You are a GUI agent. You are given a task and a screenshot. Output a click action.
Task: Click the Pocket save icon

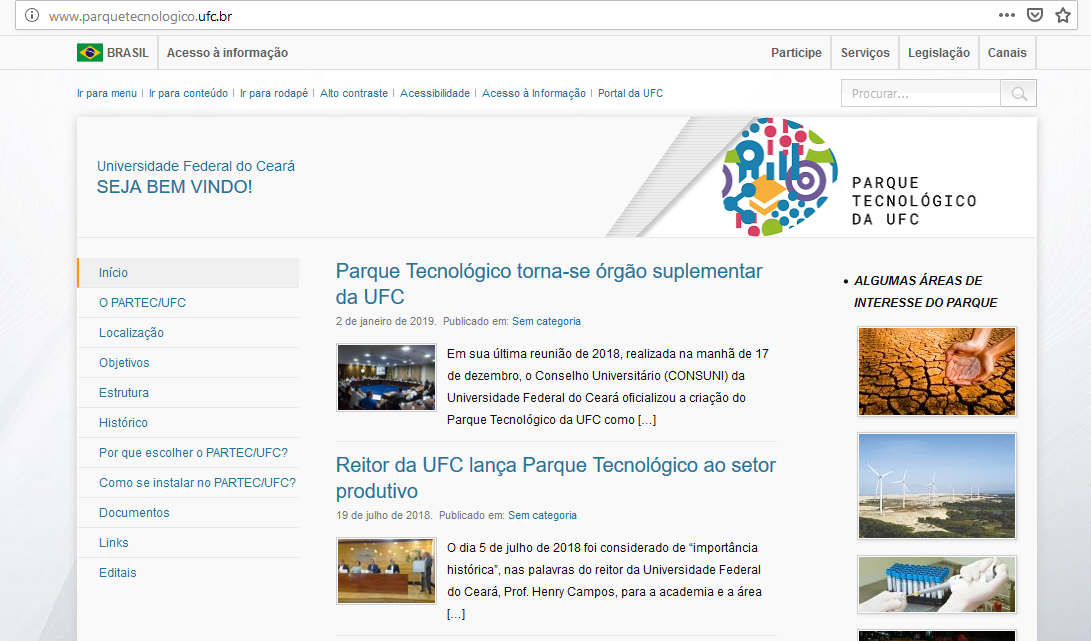1035,16
